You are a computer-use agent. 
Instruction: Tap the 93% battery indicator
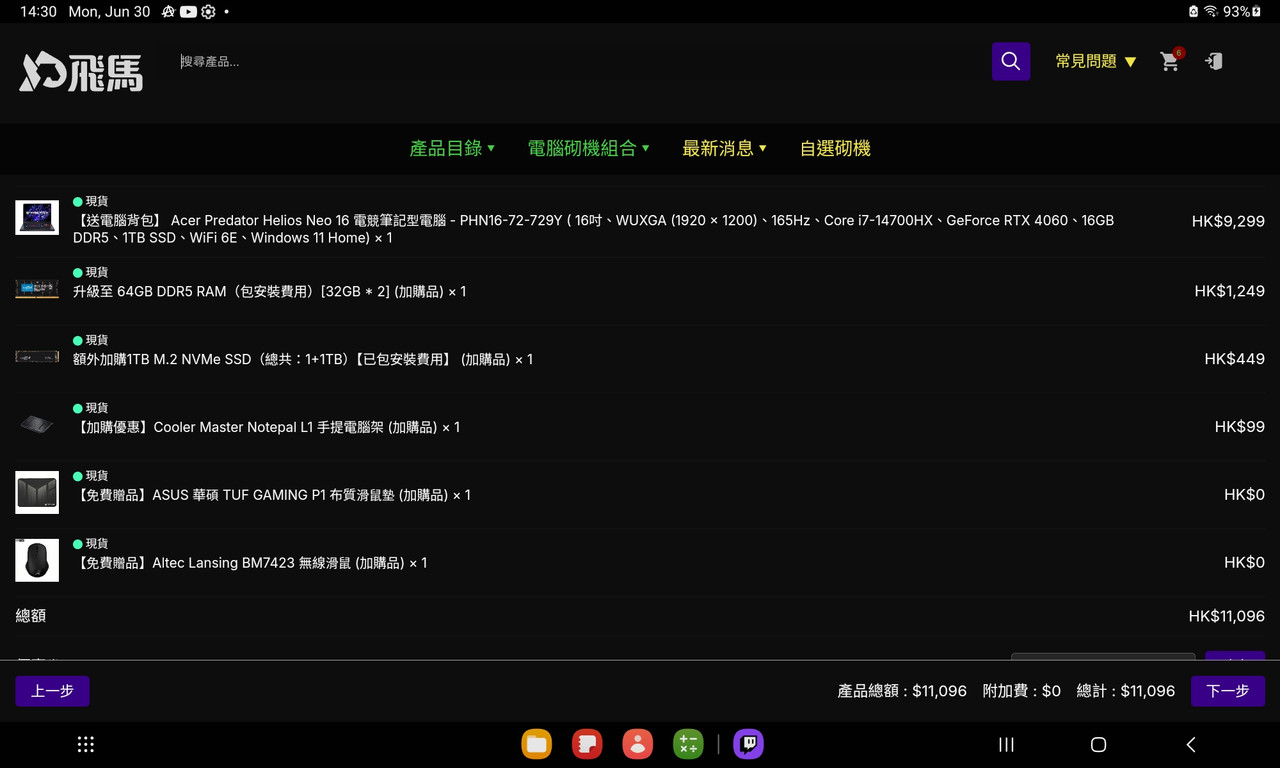(x=1242, y=12)
